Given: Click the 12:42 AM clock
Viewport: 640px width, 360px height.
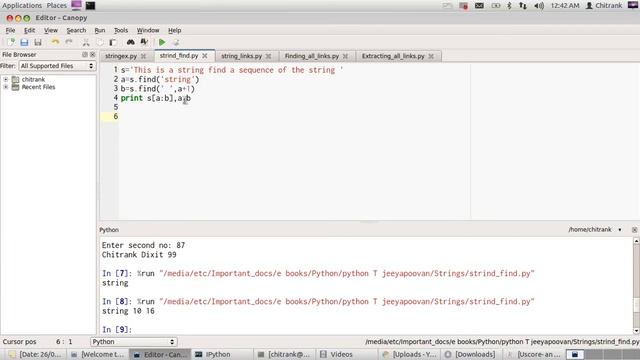Looking at the screenshot, I should (565, 6).
